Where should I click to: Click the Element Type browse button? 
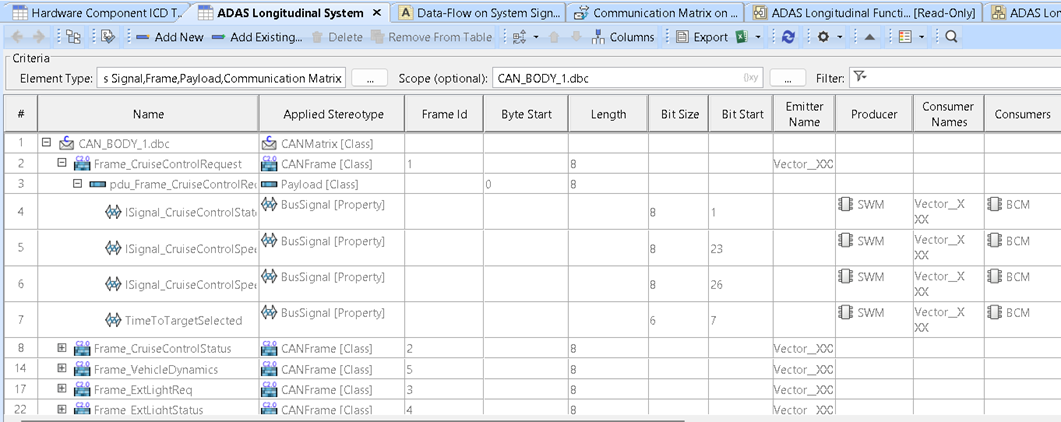pos(369,78)
